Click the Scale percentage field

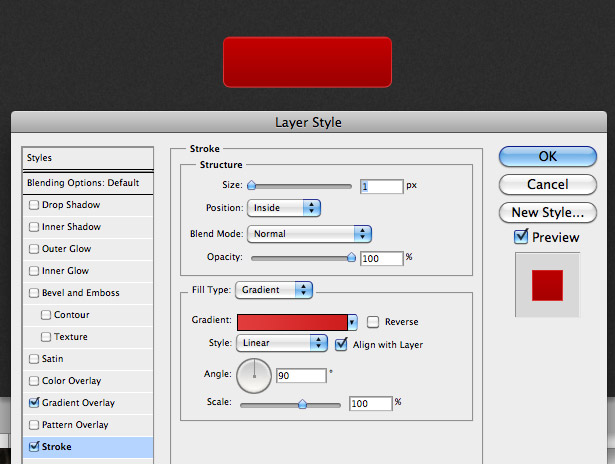[x=371, y=403]
